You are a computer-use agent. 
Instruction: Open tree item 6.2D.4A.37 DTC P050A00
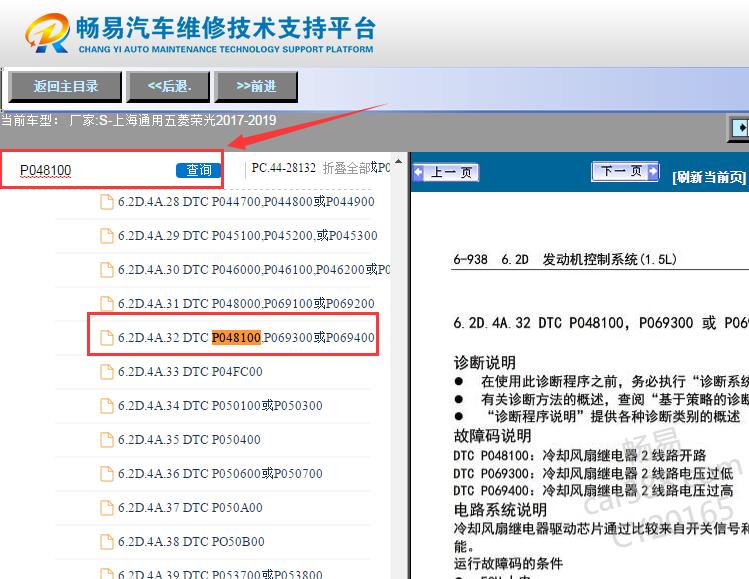click(190, 507)
